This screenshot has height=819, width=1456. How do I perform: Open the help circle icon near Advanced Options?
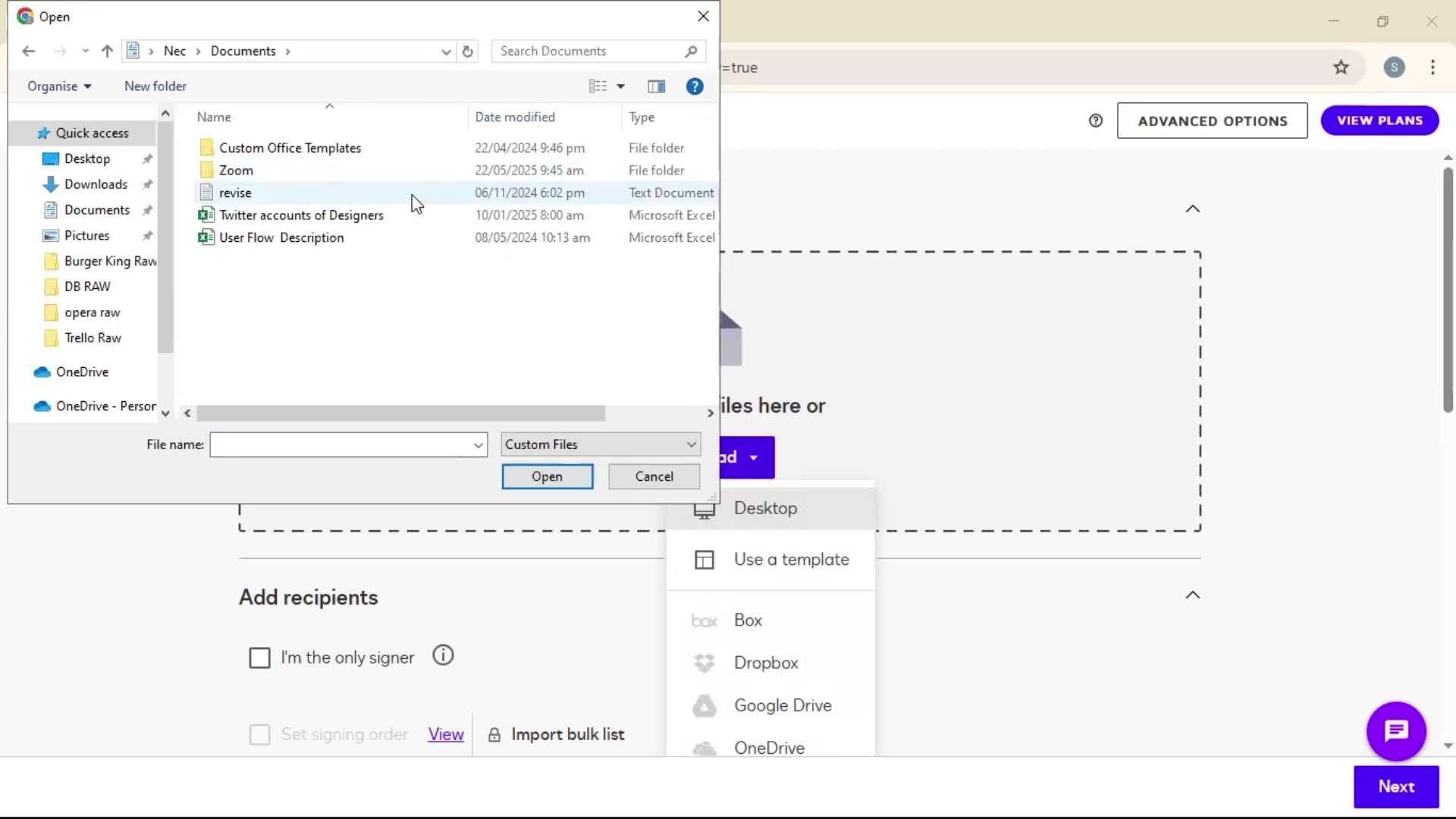pos(1096,121)
